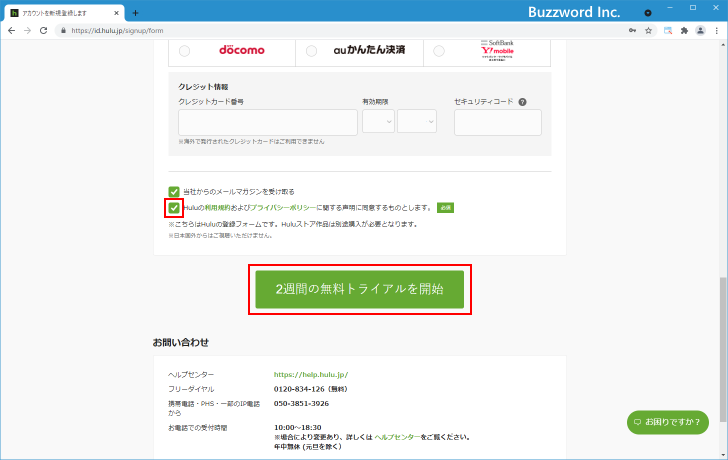Open a new browser tab
Screen dimensions: 728x460
click(x=135, y=13)
